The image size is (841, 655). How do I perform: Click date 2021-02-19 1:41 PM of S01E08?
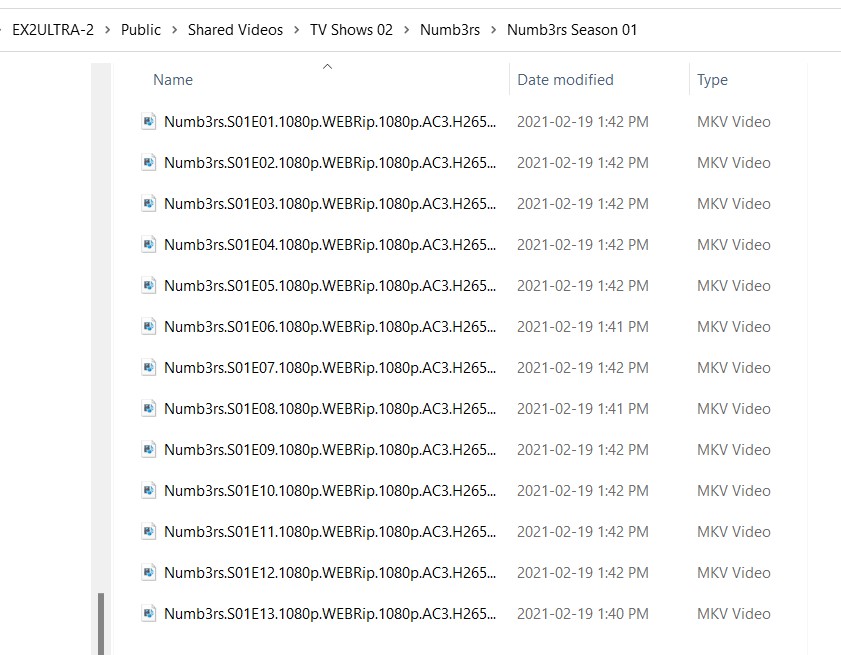click(582, 409)
